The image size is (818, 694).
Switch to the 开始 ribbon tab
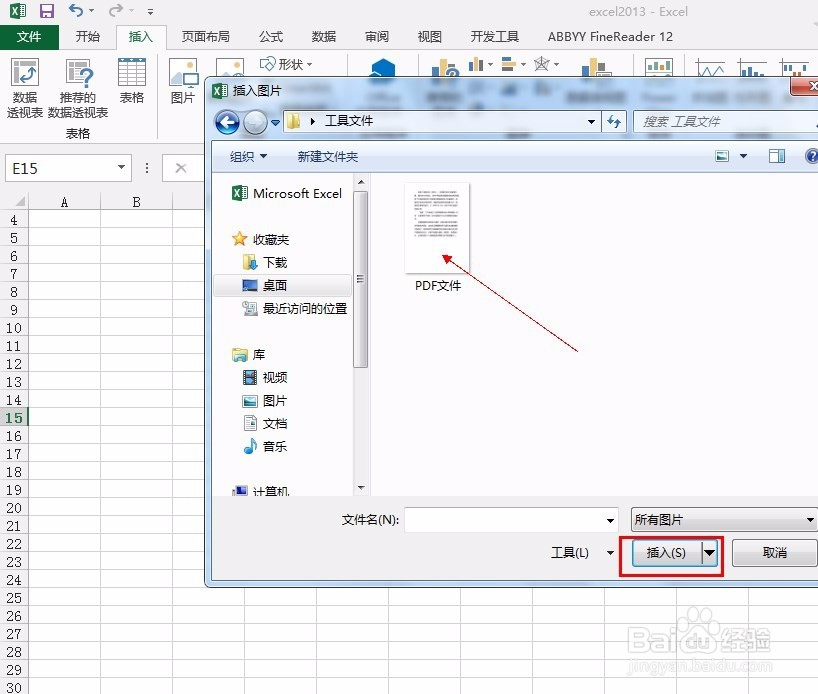coord(88,37)
